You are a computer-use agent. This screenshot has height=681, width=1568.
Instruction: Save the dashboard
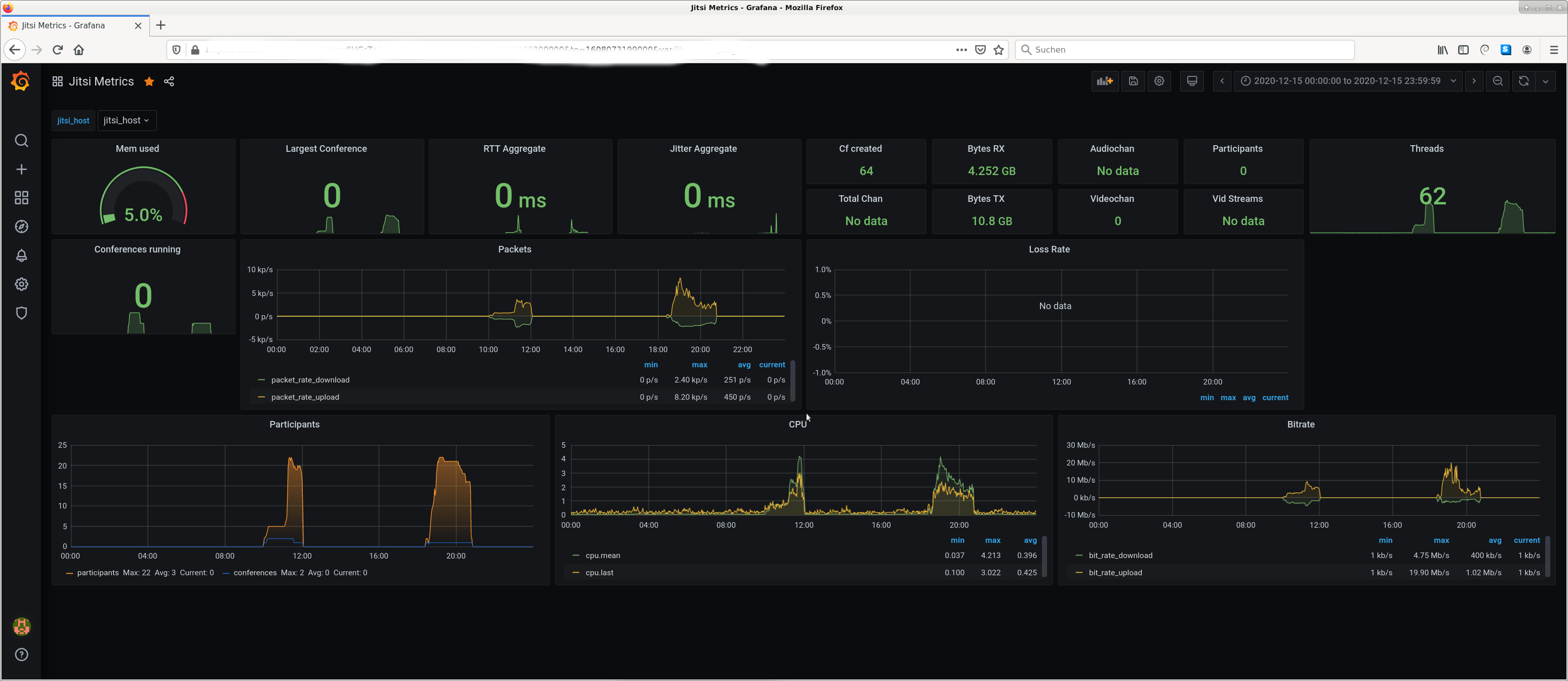pos(1133,81)
